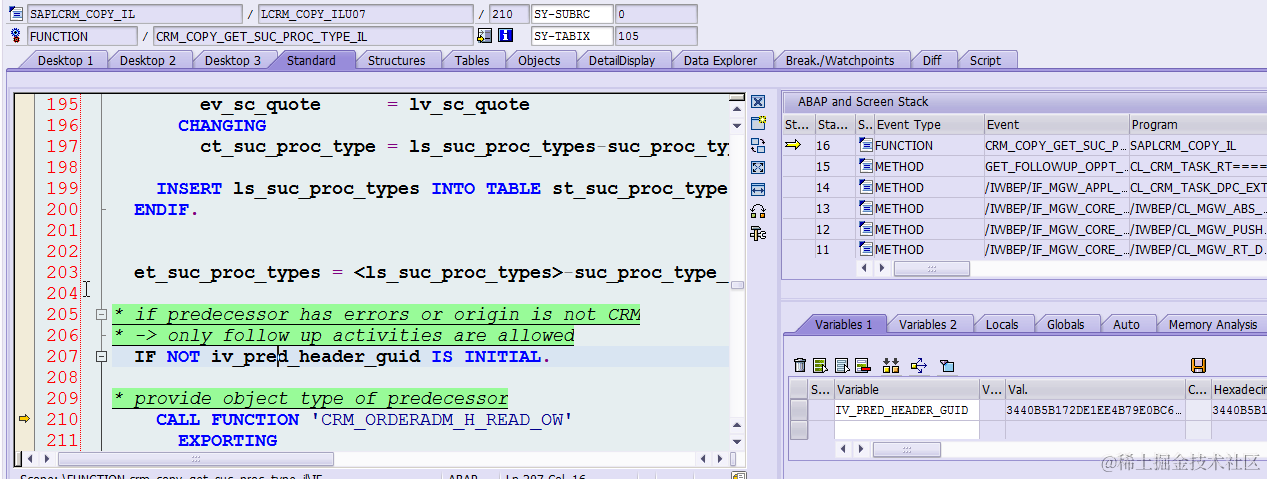Screen dimensions: 1267x479
Task: Click the trash icon in variables toolbar
Action: tap(800, 366)
